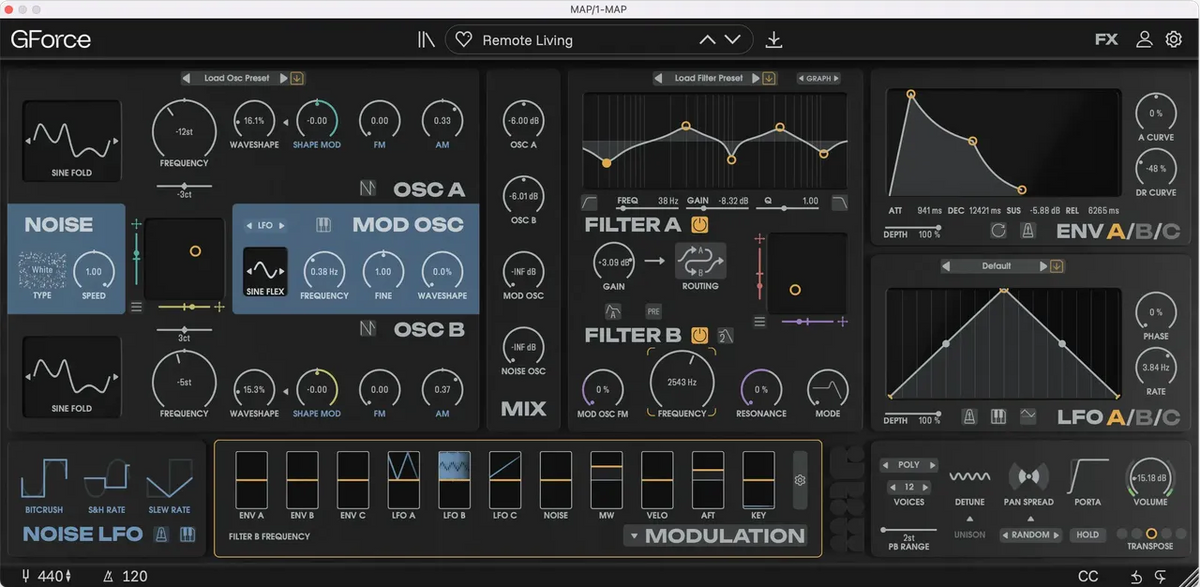Screen dimensions: 1200x587
Task: Open the FX page
Action: (1107, 40)
